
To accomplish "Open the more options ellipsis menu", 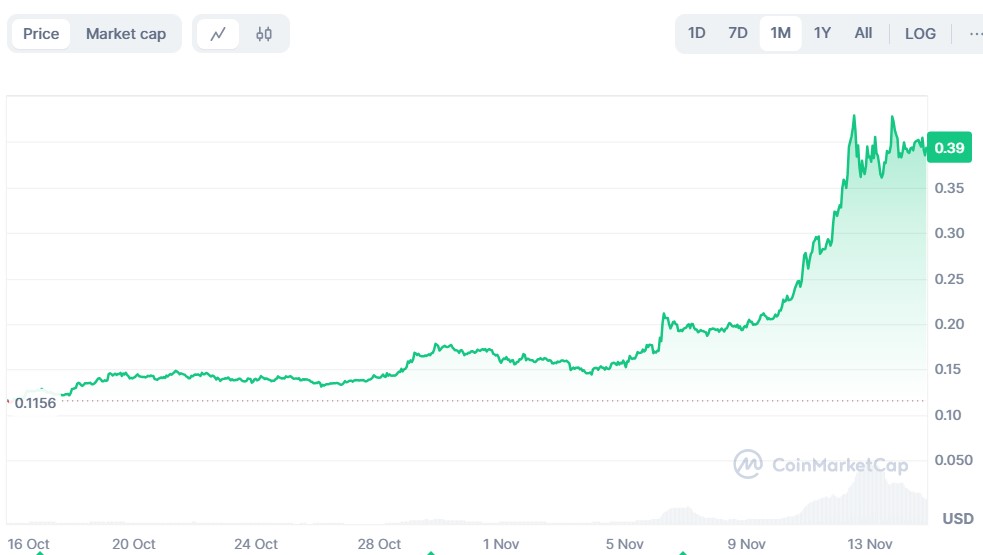I will (975, 34).
